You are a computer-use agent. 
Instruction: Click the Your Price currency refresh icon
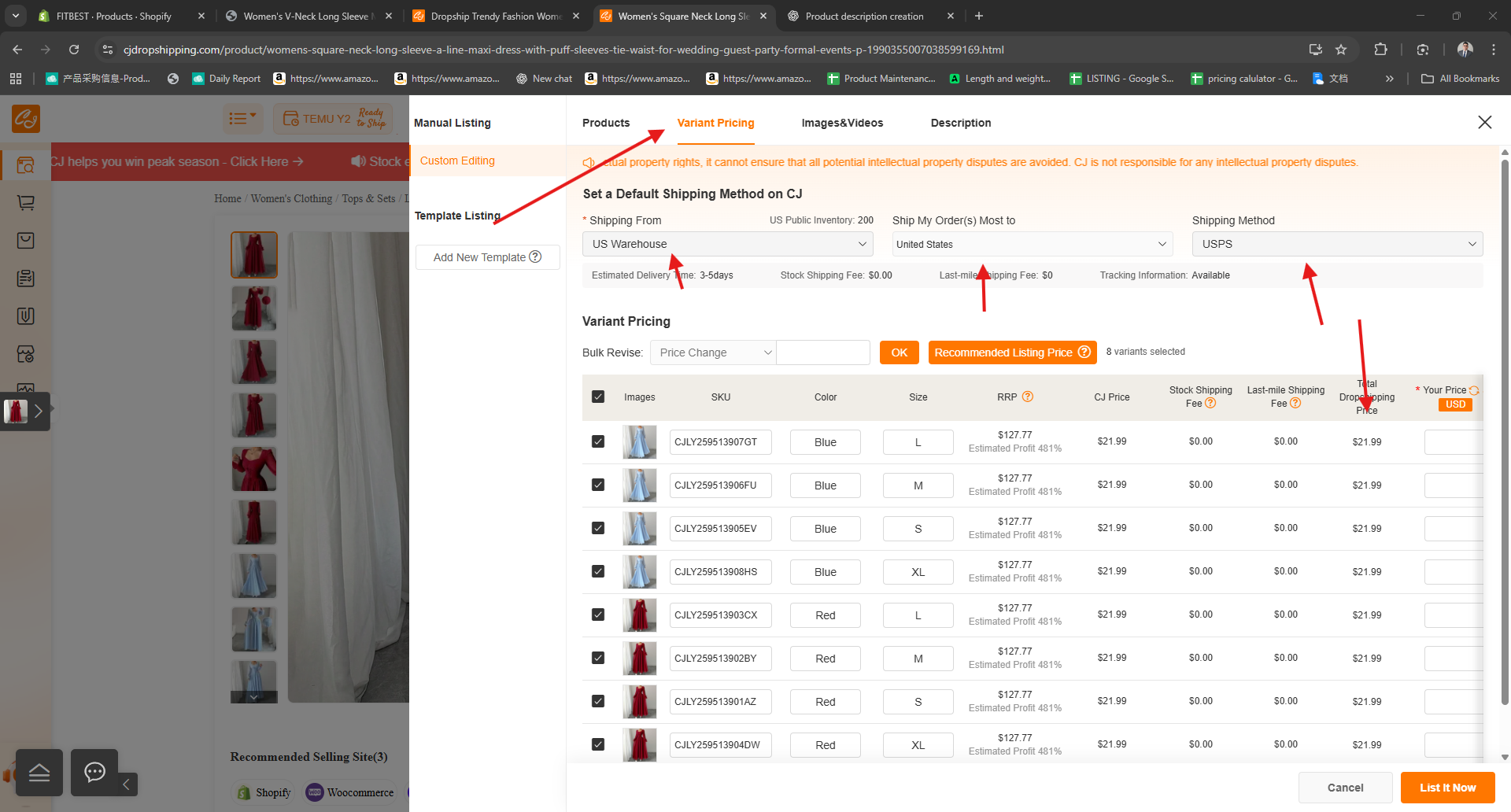coord(1474,390)
